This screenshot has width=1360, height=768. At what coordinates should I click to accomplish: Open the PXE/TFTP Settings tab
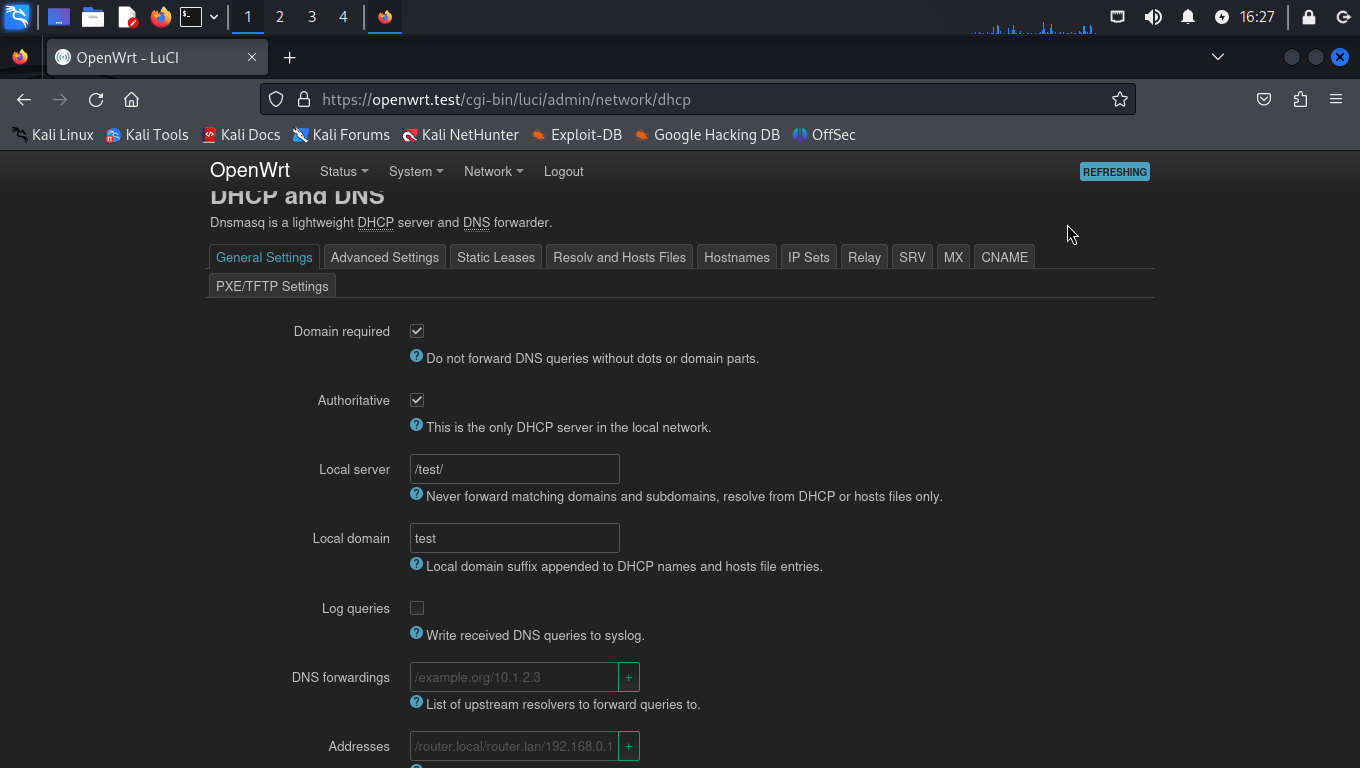point(272,286)
